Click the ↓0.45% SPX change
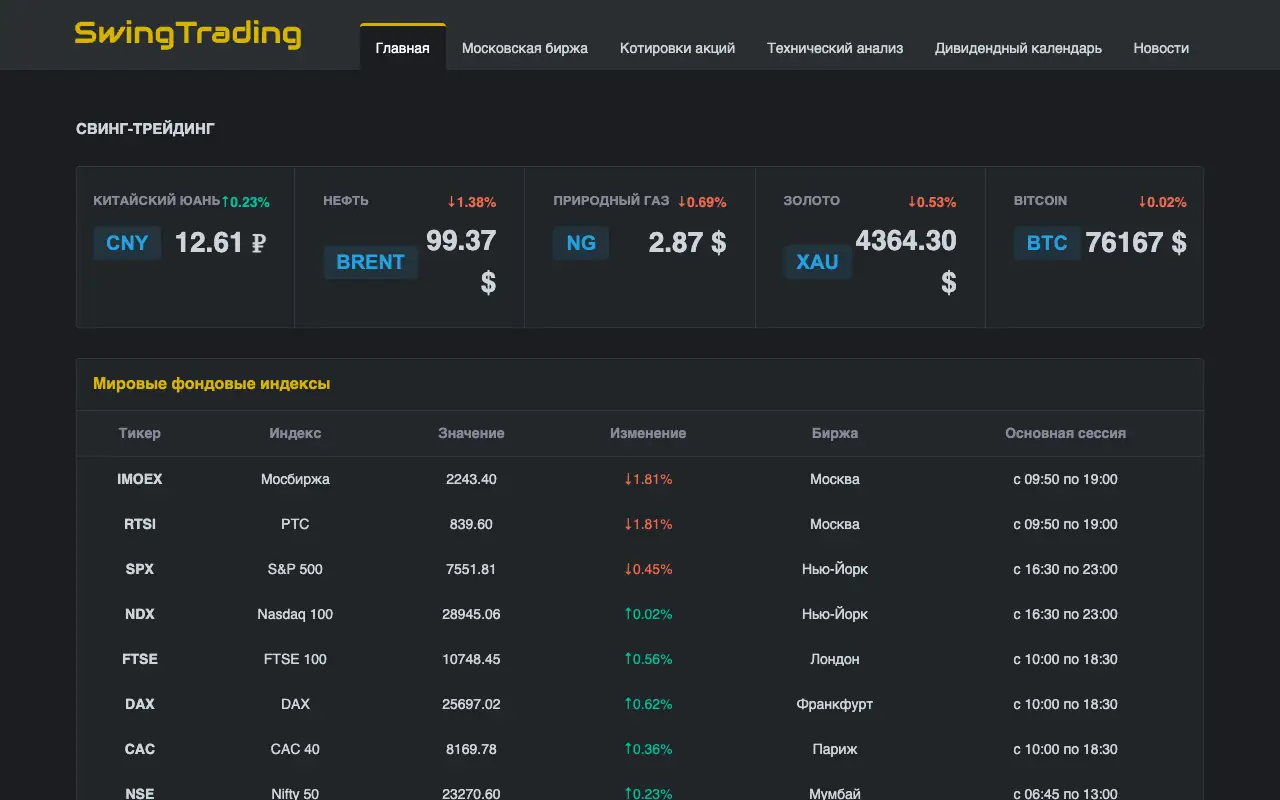1280x800 pixels. pos(648,569)
